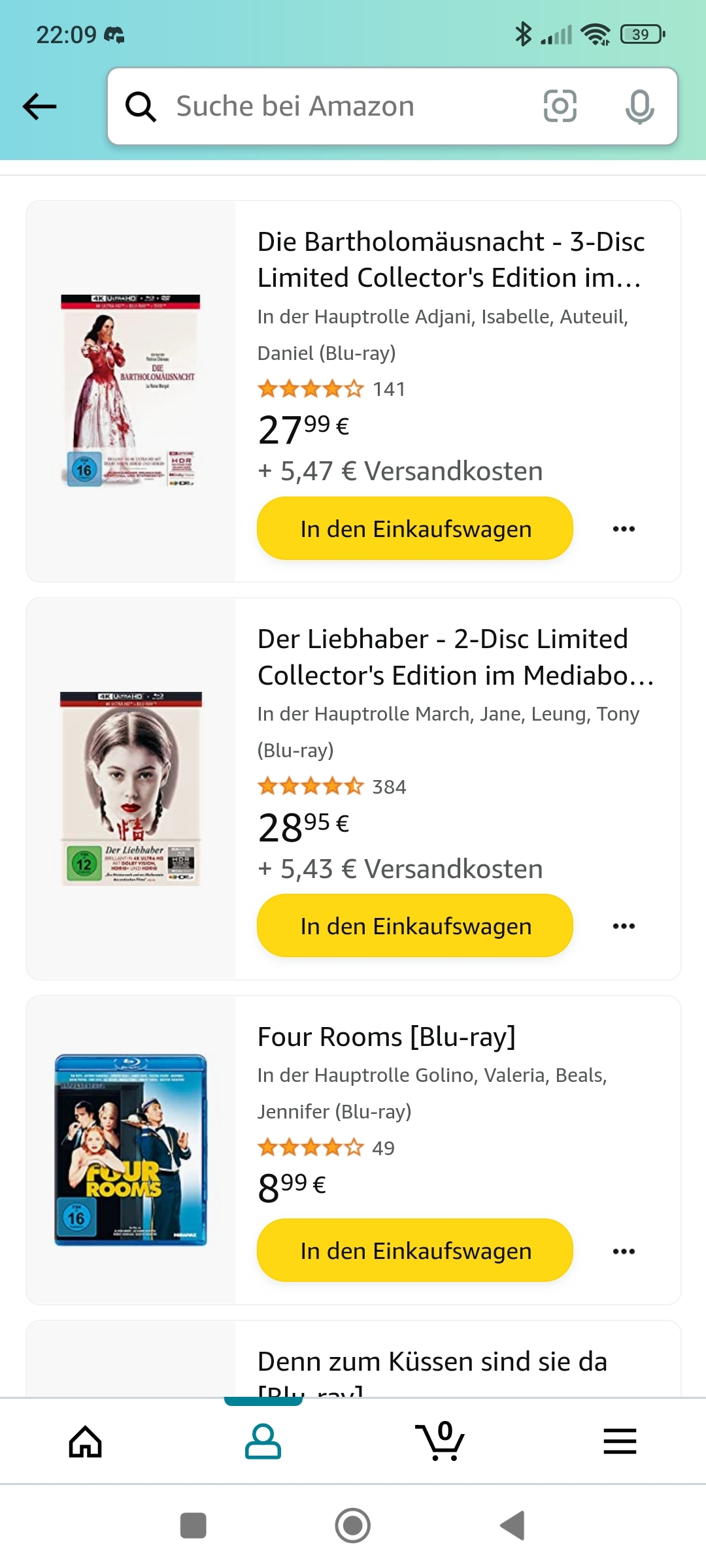Add Der Liebhaber to cart
Screen dimensions: 706x1568
415,926
